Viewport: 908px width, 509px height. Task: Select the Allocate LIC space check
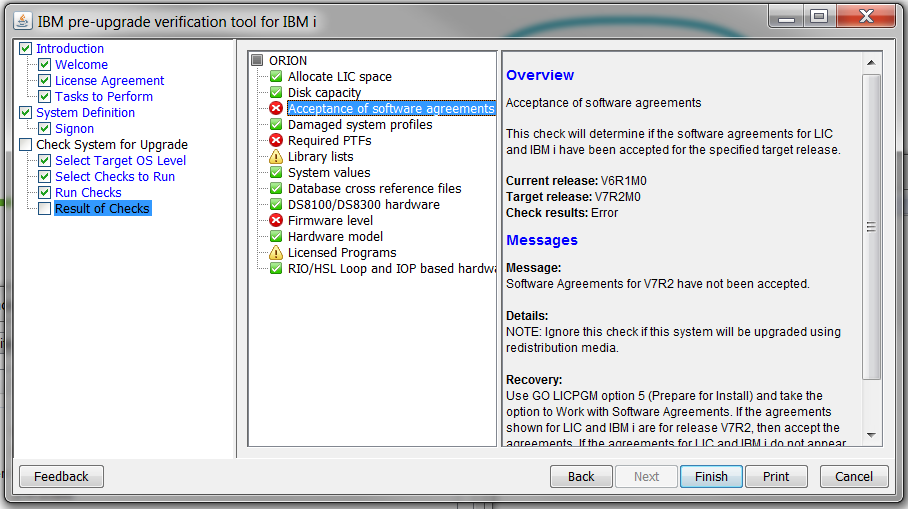340,76
